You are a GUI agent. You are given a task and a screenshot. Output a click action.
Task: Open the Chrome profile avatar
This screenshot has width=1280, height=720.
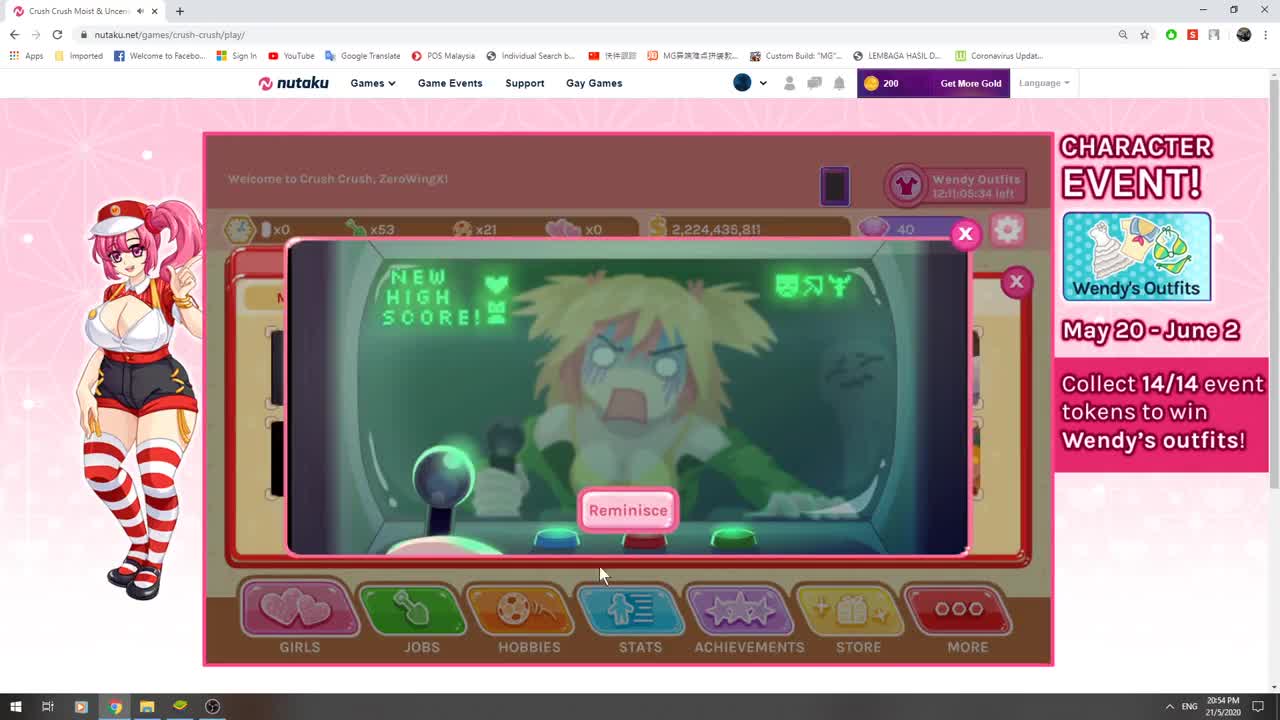pyautogui.click(x=1243, y=34)
